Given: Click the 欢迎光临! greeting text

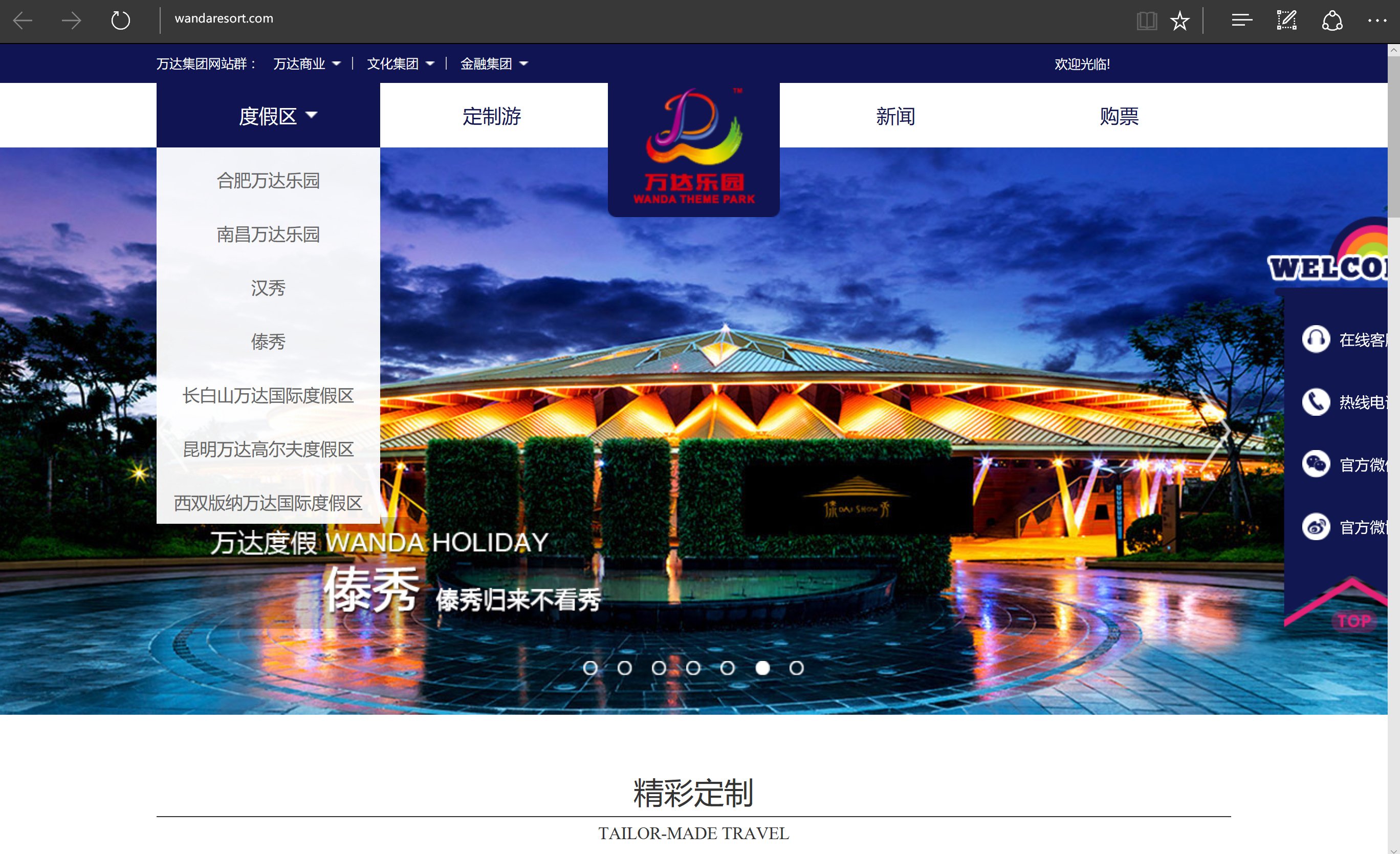Looking at the screenshot, I should coord(1082,64).
